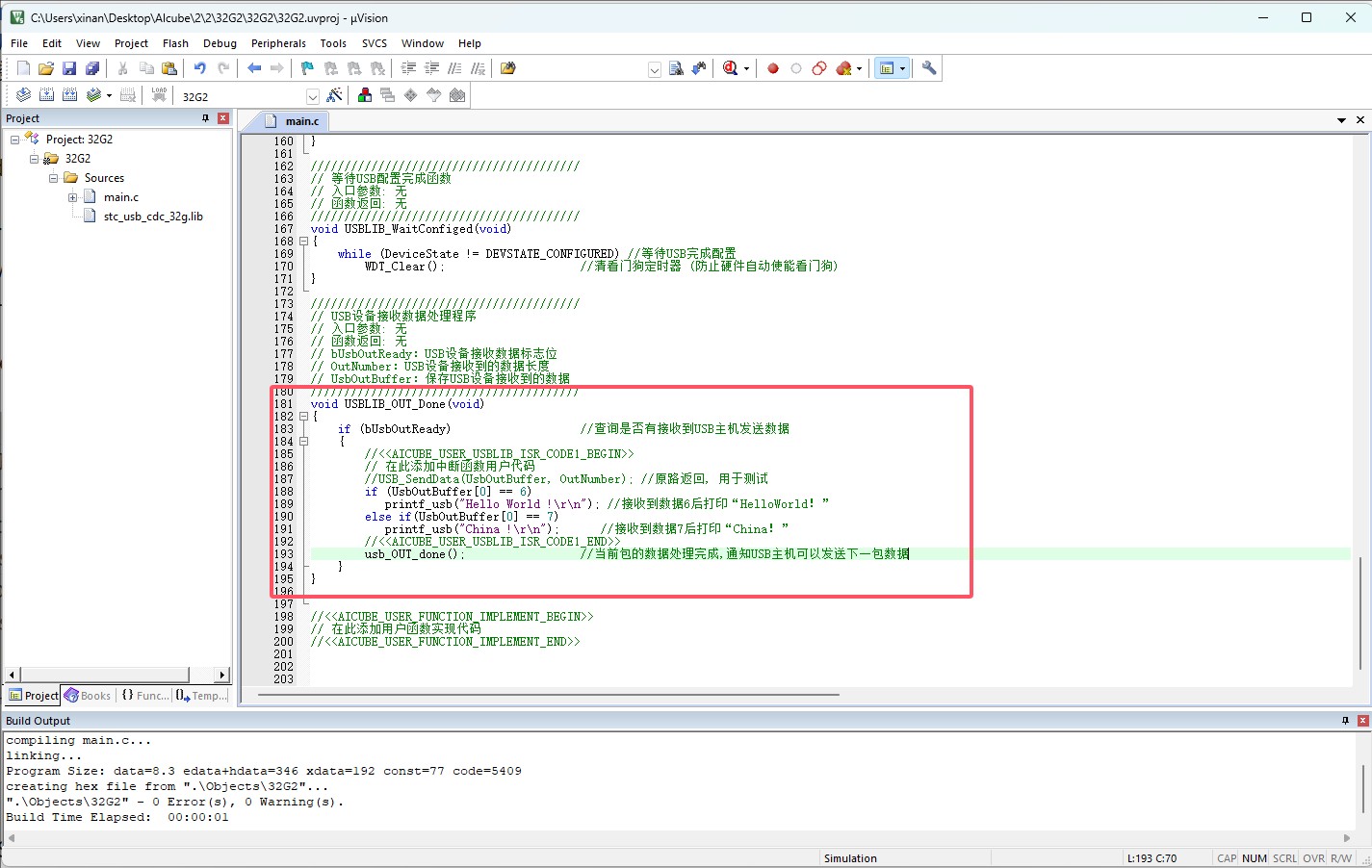Disable all breakpoints icon
The image size is (1372, 868).
tap(819, 68)
